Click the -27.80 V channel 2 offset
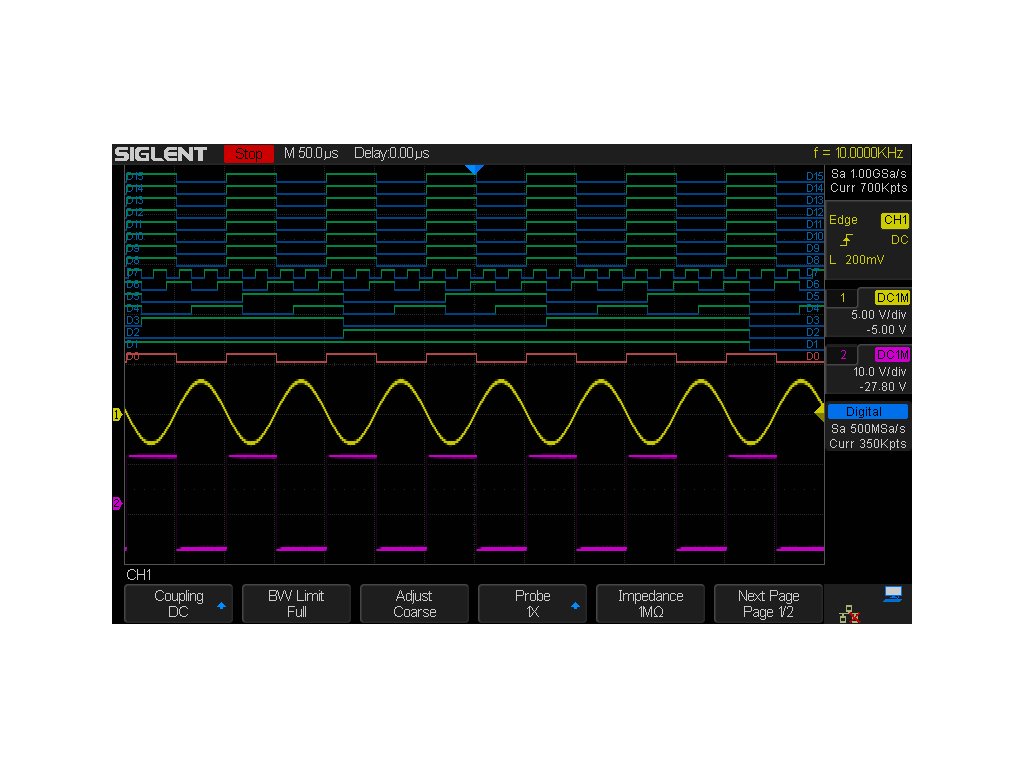Screen dimensions: 1024x768 coord(882,387)
